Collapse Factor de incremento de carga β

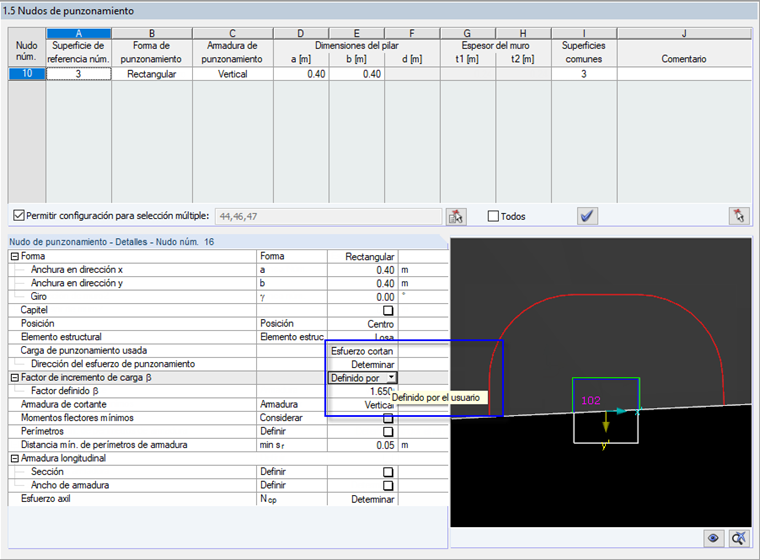[x=15, y=378]
